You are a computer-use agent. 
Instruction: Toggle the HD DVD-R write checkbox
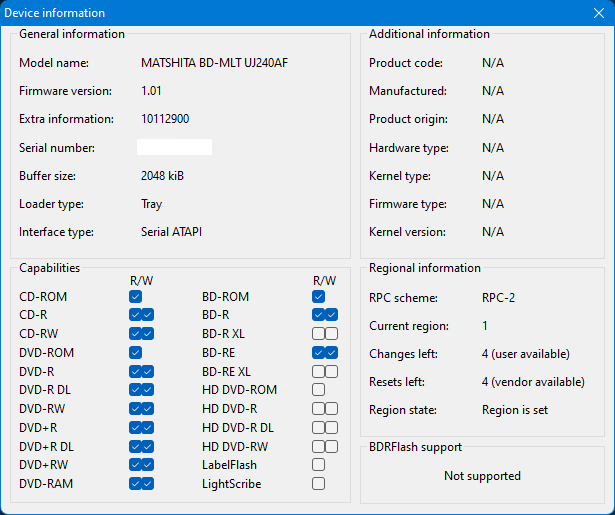[x=331, y=409]
